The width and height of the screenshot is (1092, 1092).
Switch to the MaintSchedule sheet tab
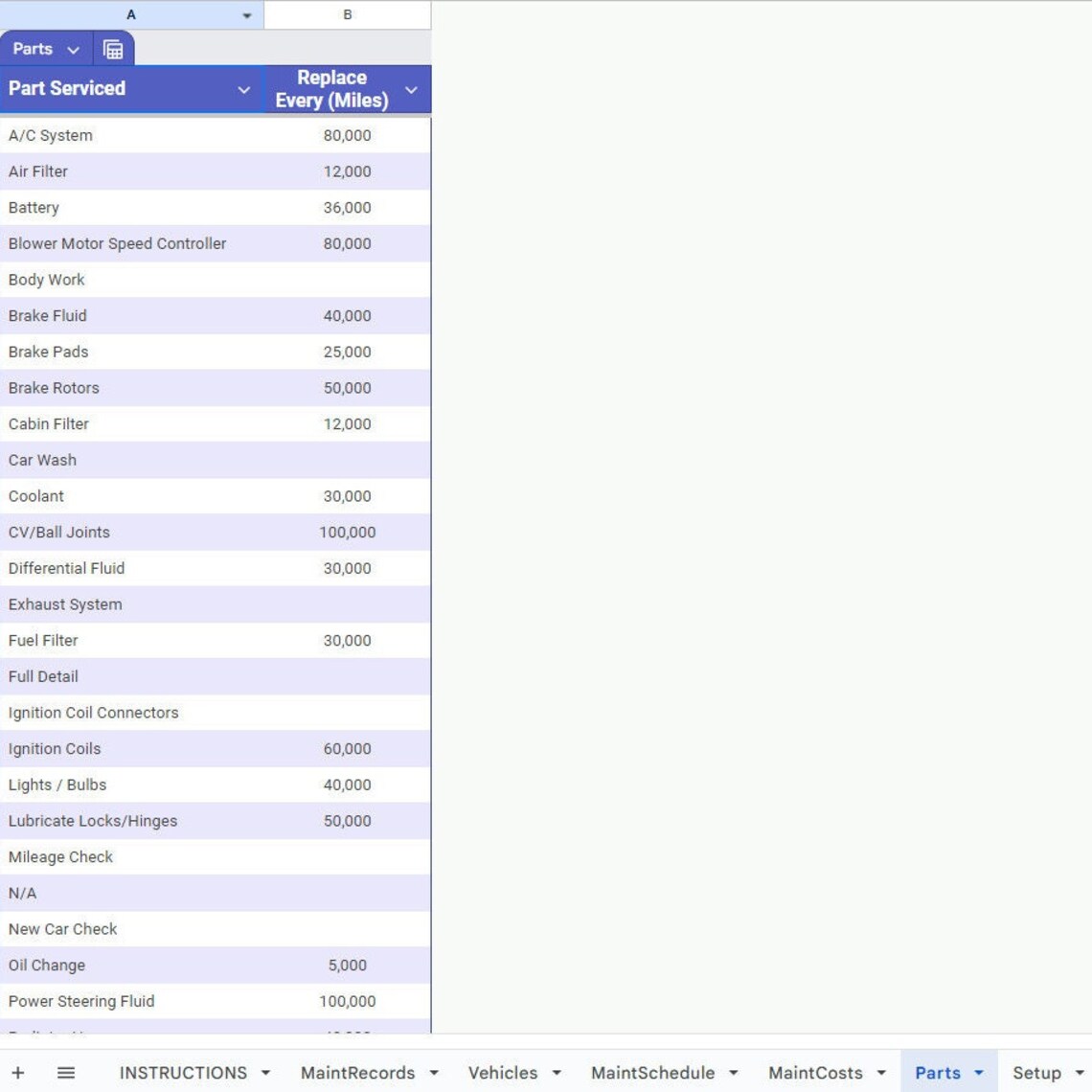tap(652, 1073)
